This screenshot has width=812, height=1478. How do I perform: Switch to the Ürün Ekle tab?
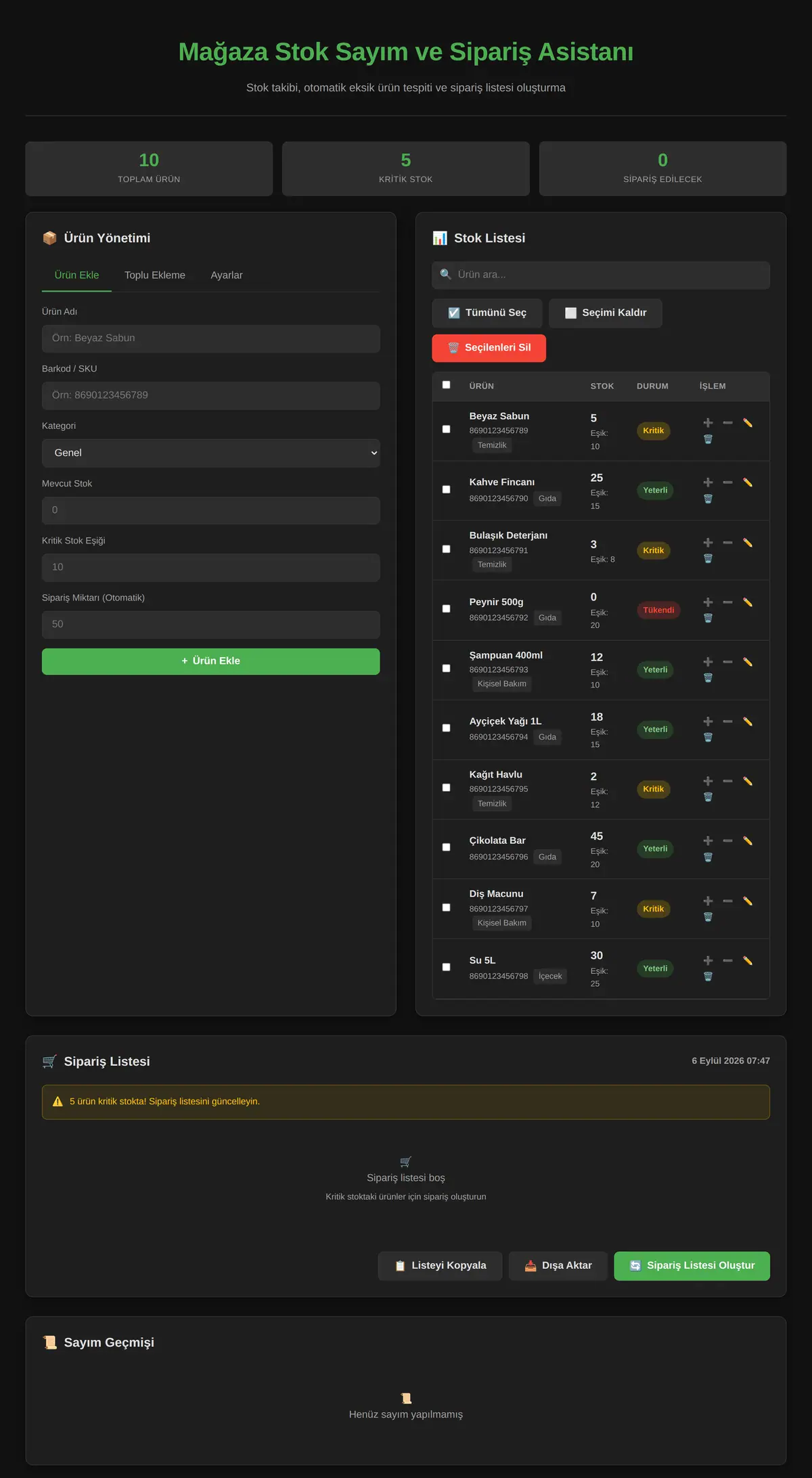(76, 275)
